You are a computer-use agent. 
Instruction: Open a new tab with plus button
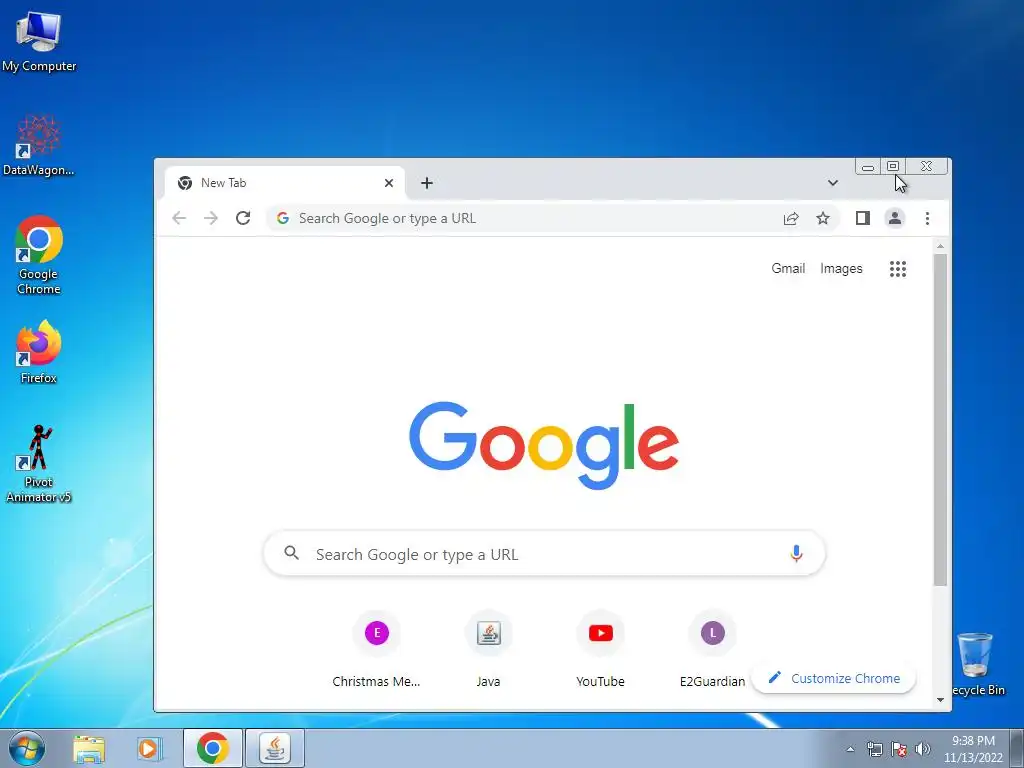click(426, 183)
